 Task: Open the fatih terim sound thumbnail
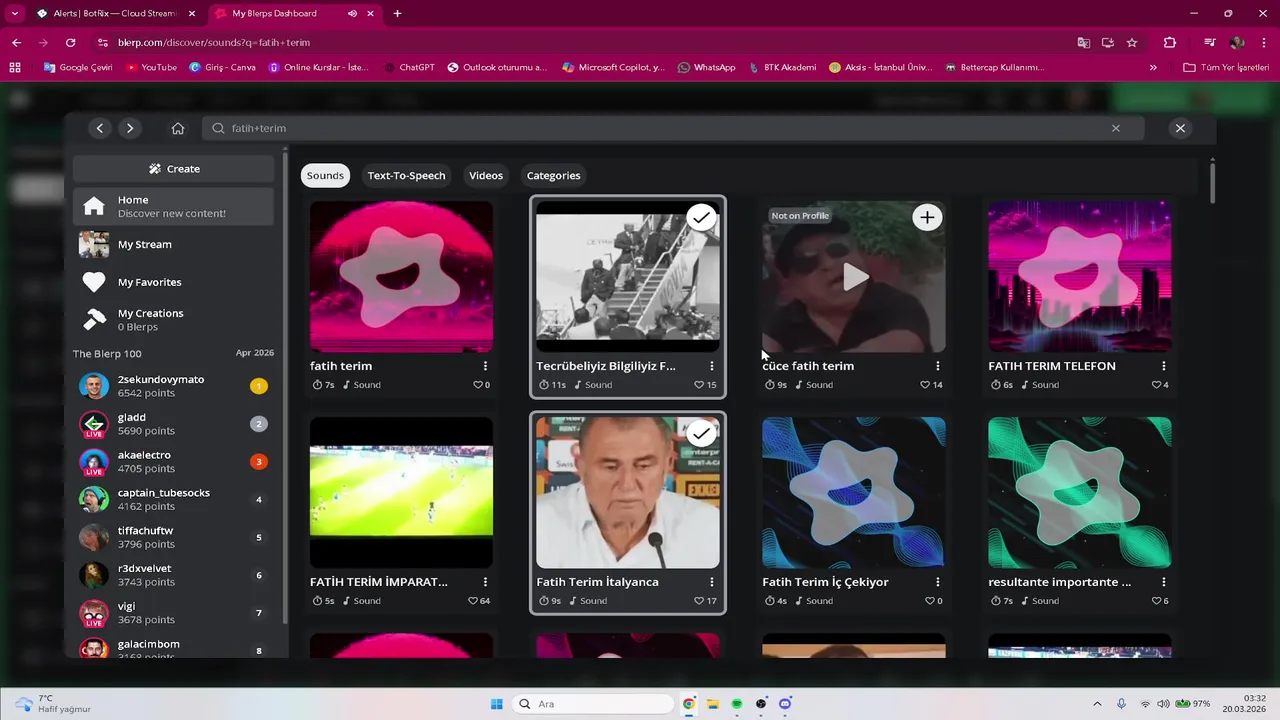(401, 277)
